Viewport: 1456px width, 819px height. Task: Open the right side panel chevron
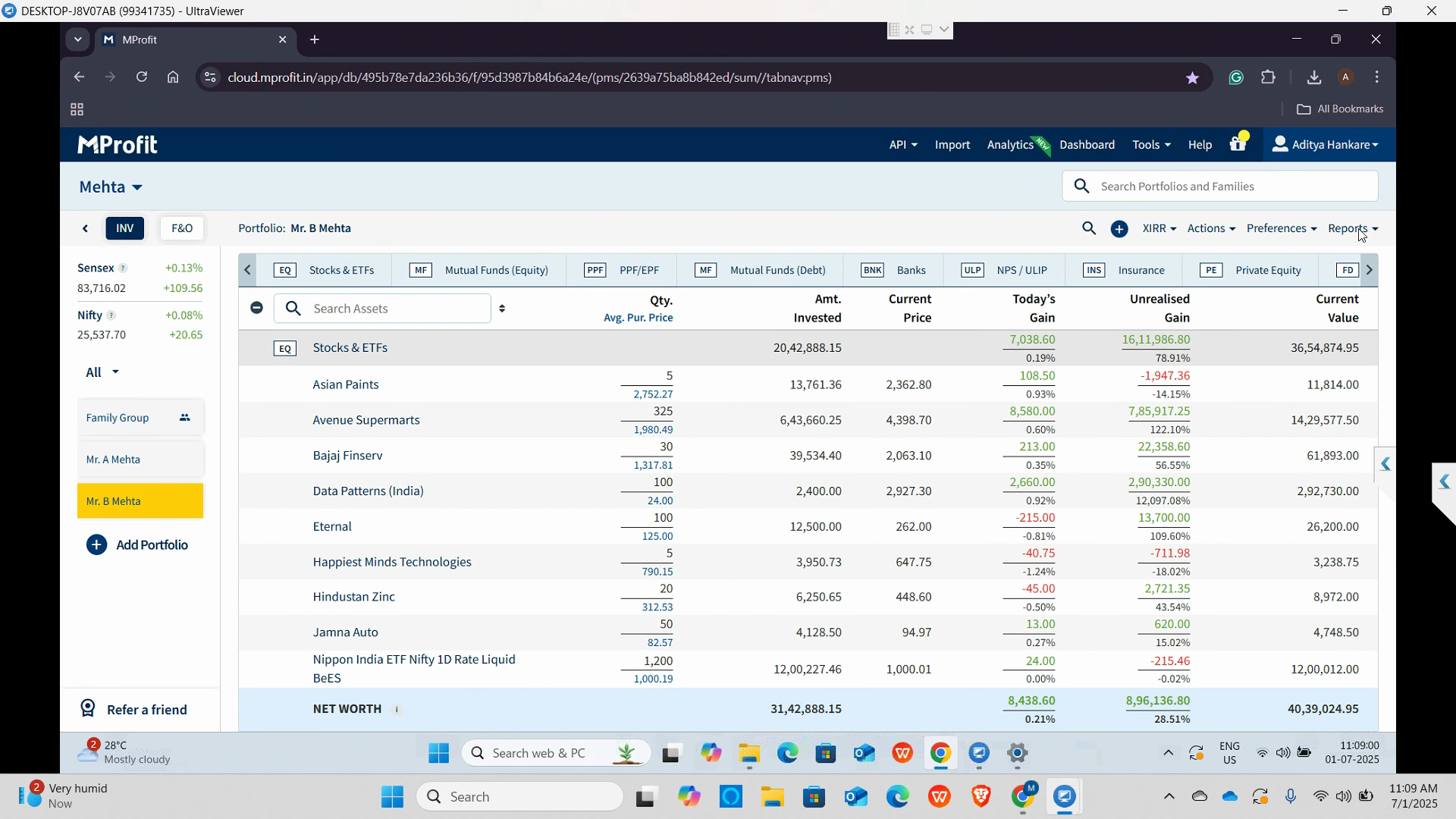pyautogui.click(x=1385, y=464)
